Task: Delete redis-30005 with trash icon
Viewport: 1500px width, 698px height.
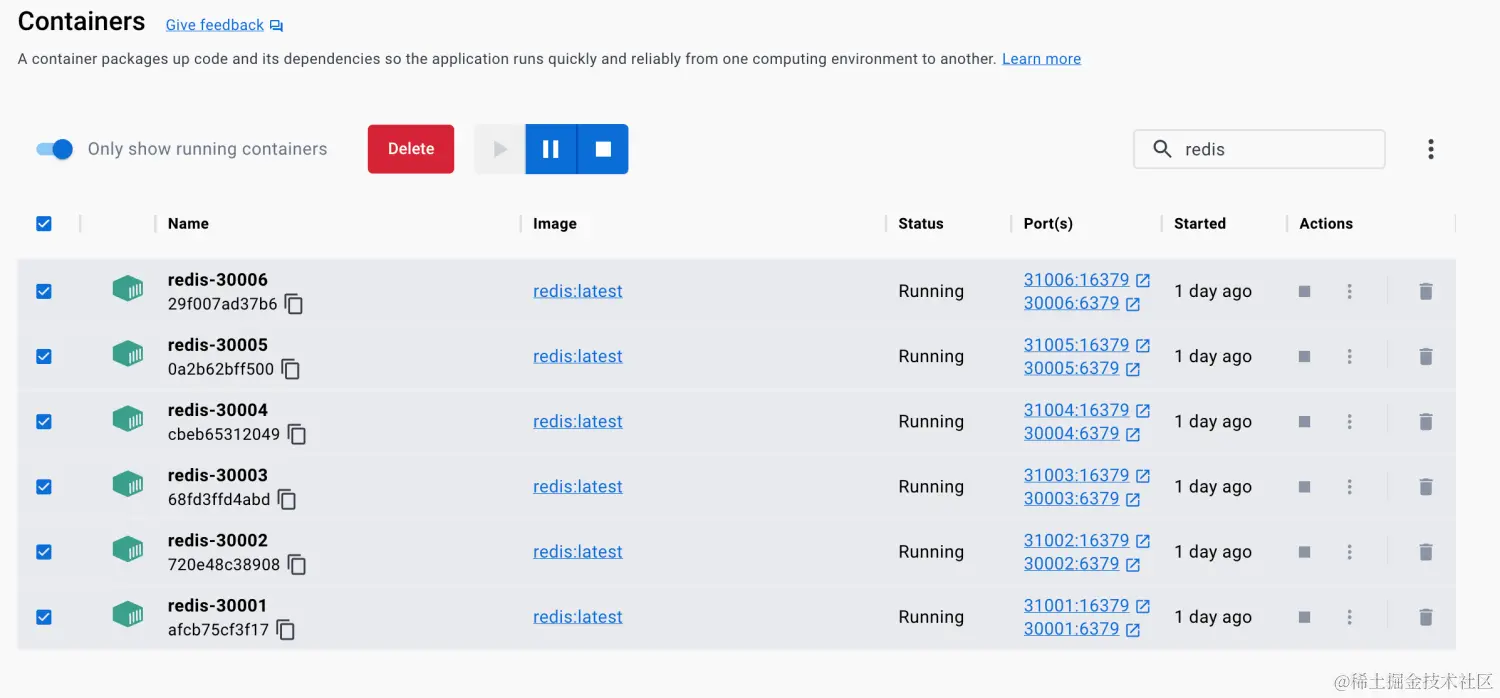Action: click(x=1426, y=356)
